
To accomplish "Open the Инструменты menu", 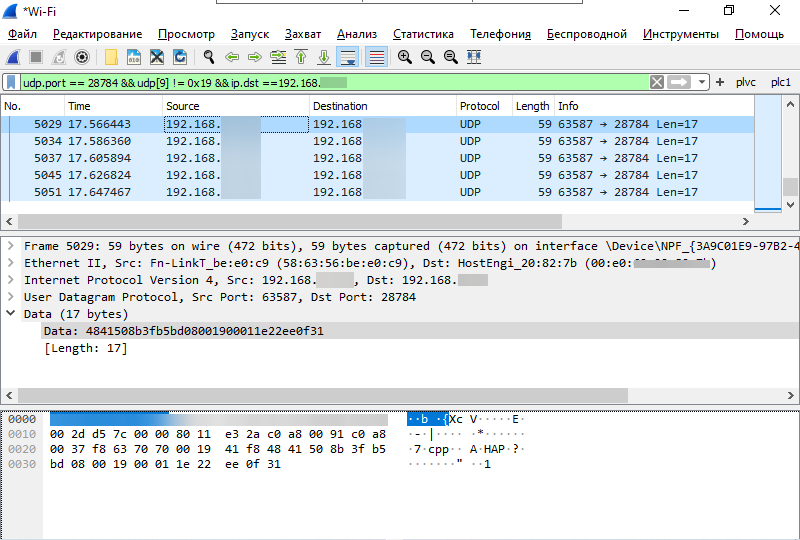I will [681, 34].
